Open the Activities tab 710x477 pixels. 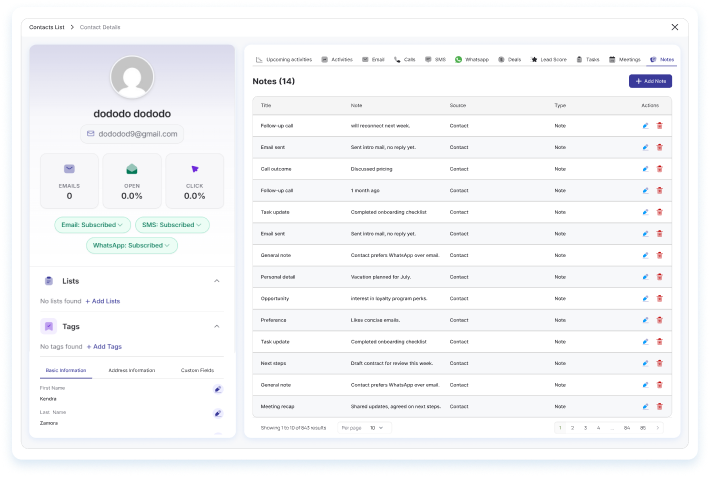[x=337, y=59]
